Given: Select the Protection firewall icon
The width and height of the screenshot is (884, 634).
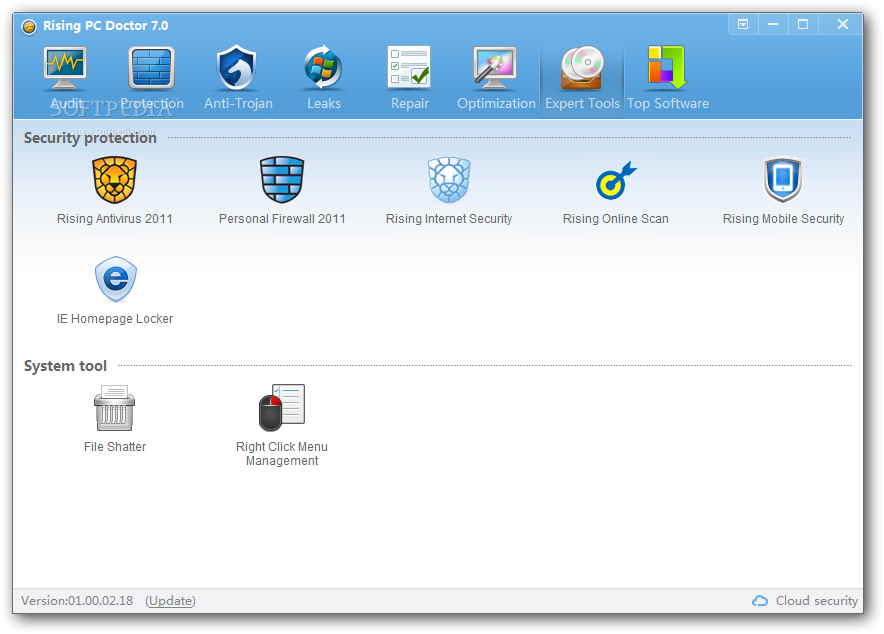Looking at the screenshot, I should 151,68.
